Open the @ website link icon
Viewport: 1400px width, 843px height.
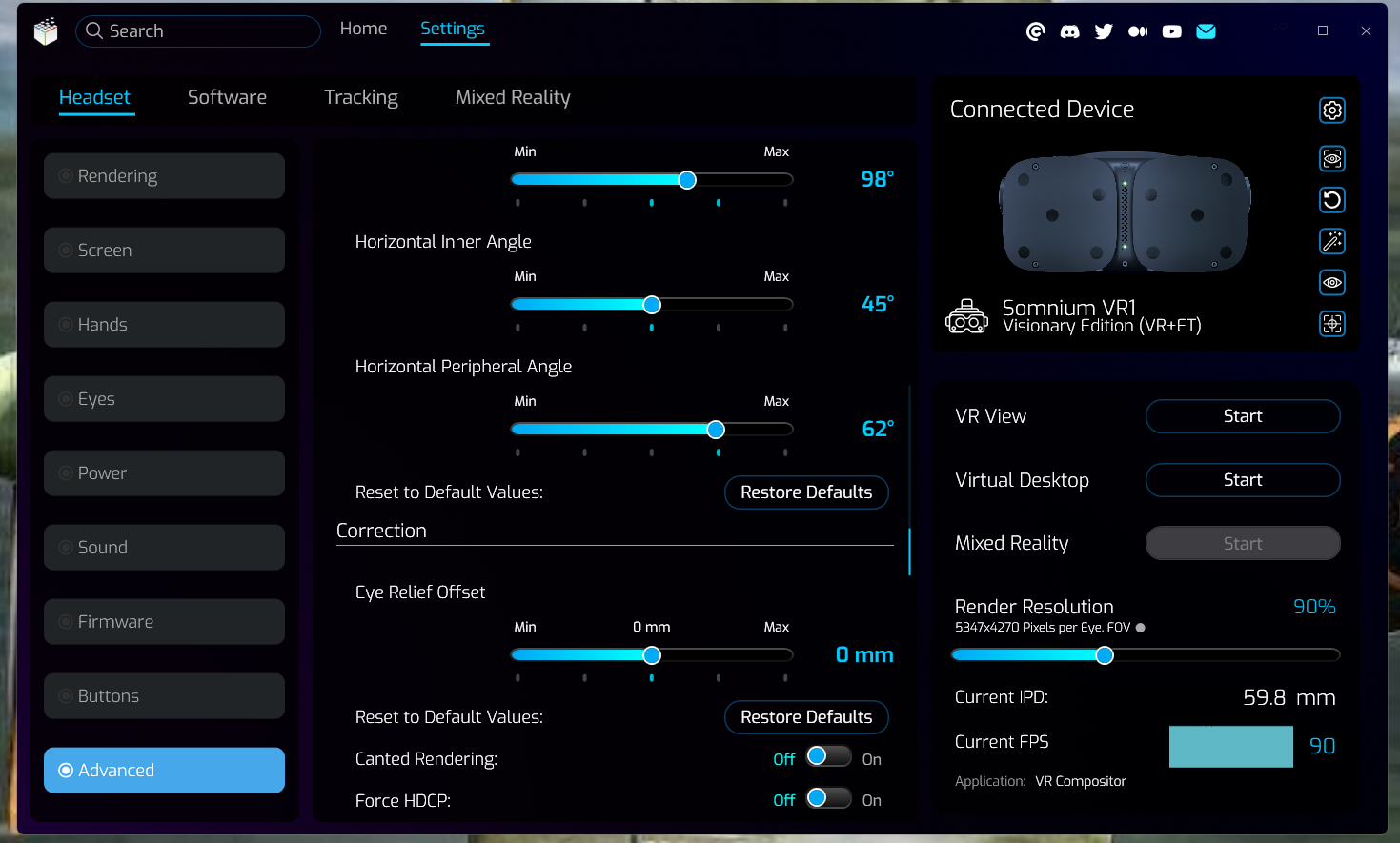coord(1036,31)
